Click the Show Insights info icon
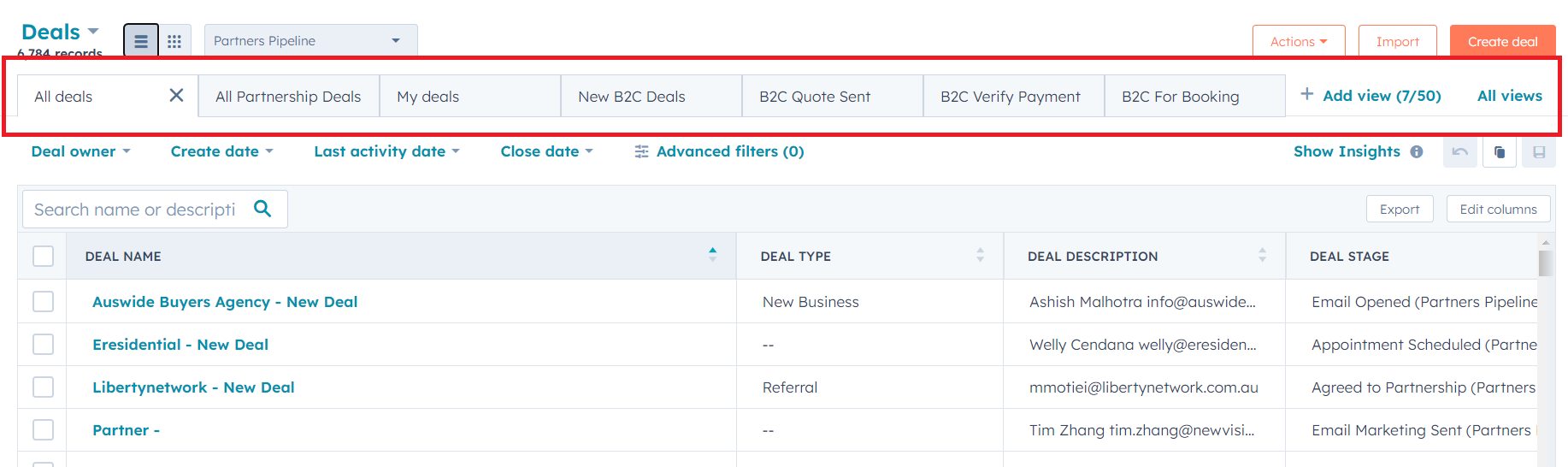This screenshot has height=467, width=1568. click(1417, 151)
